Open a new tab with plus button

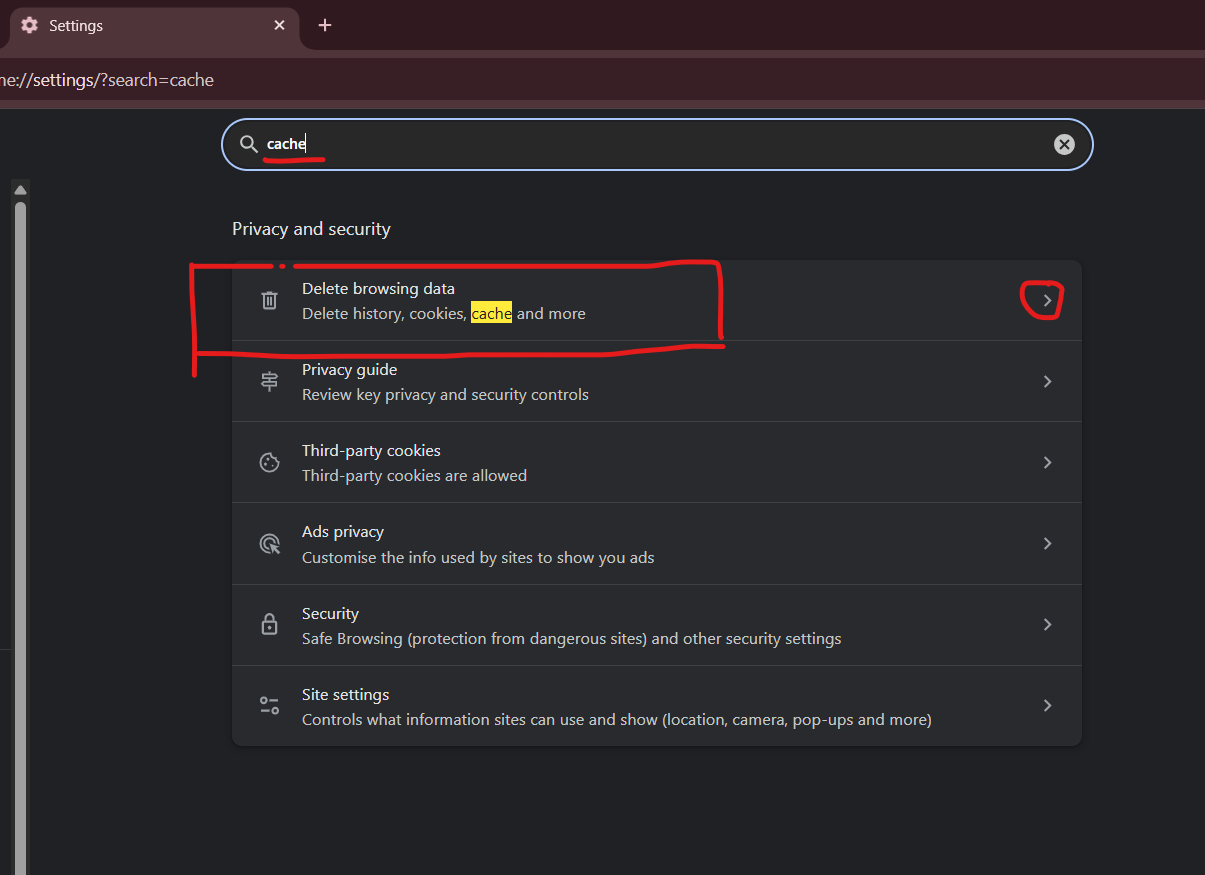tap(324, 25)
